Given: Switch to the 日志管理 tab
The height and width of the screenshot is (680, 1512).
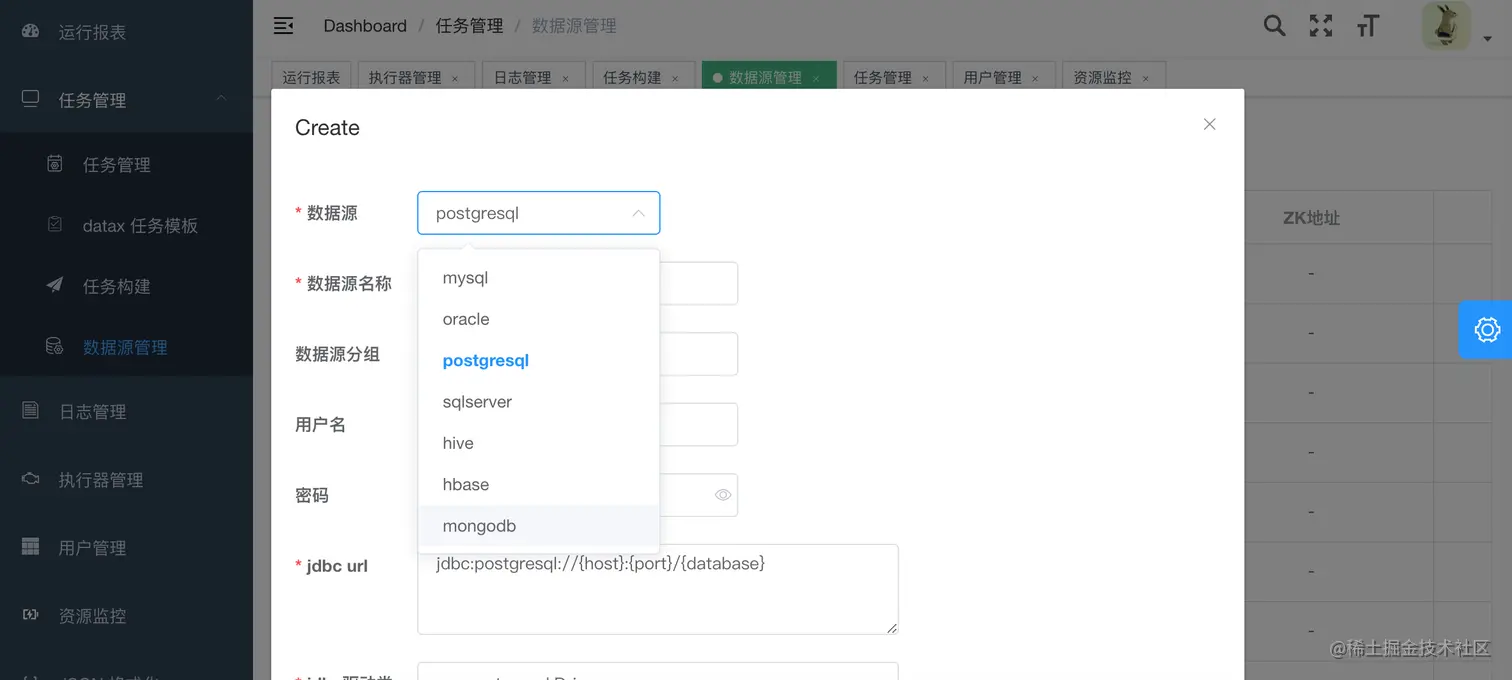Looking at the screenshot, I should tap(525, 75).
